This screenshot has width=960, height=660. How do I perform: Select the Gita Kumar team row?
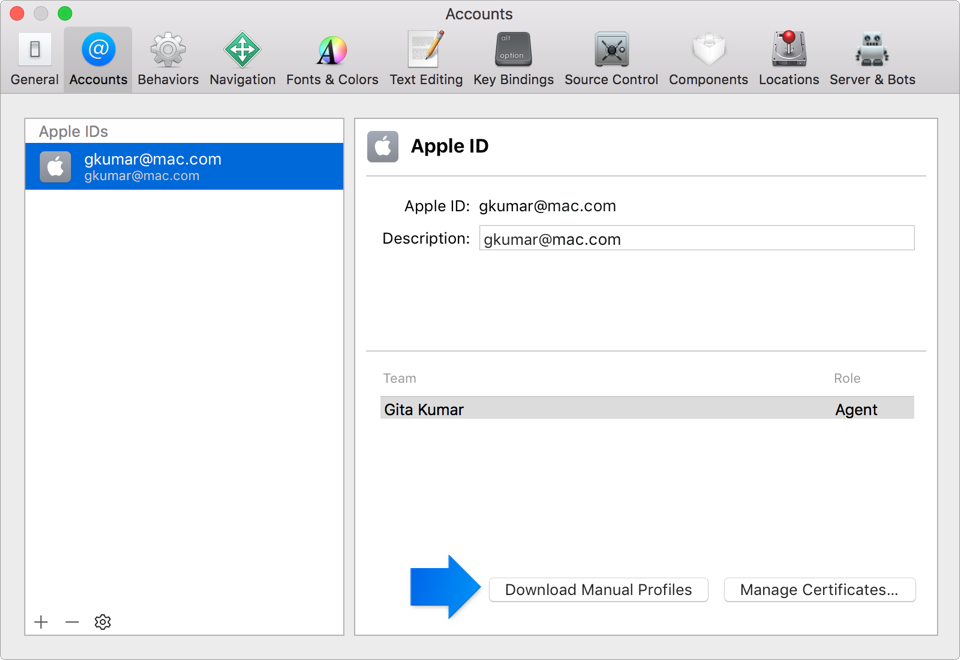(x=646, y=409)
